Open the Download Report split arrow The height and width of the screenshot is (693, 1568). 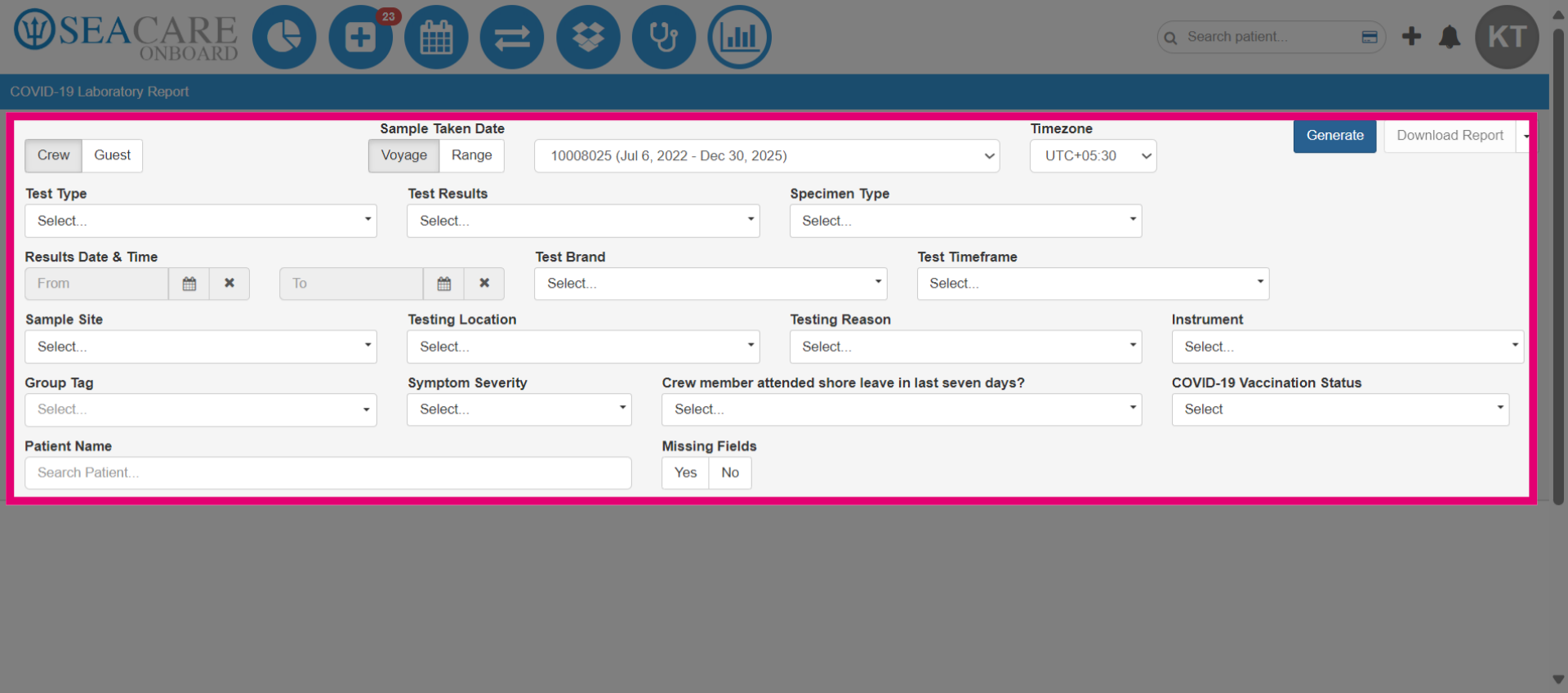click(x=1525, y=136)
